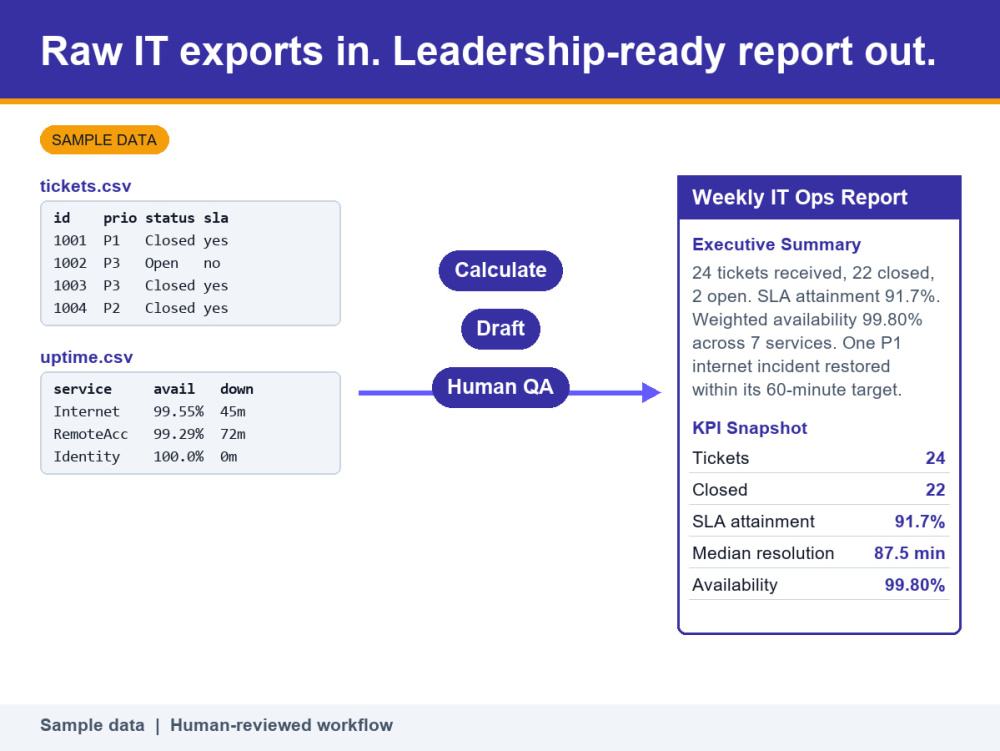Viewport: 1000px width, 751px height.
Task: Click the Draft step pill
Action: (x=501, y=329)
